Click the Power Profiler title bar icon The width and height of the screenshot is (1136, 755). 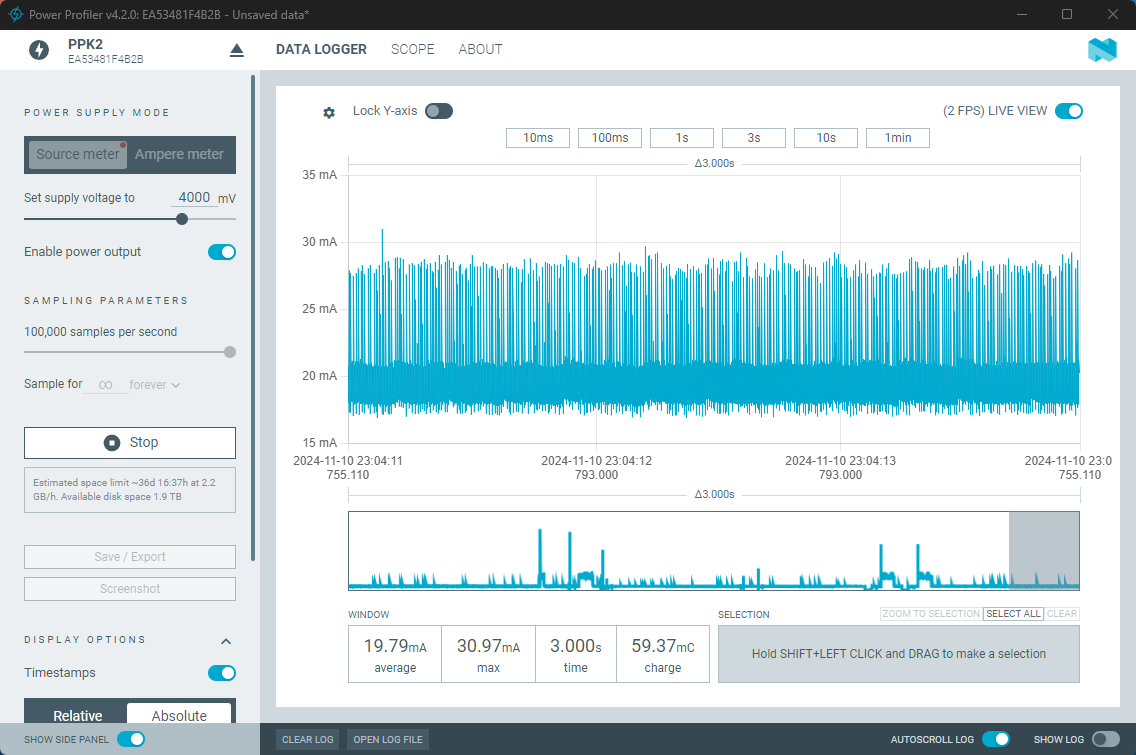[16, 14]
